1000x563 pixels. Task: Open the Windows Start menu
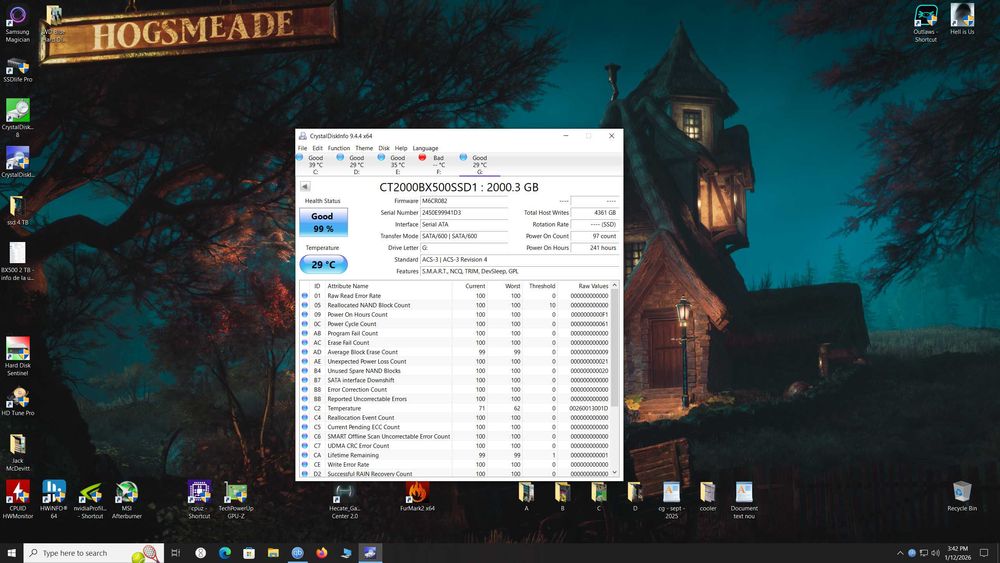click(11, 553)
